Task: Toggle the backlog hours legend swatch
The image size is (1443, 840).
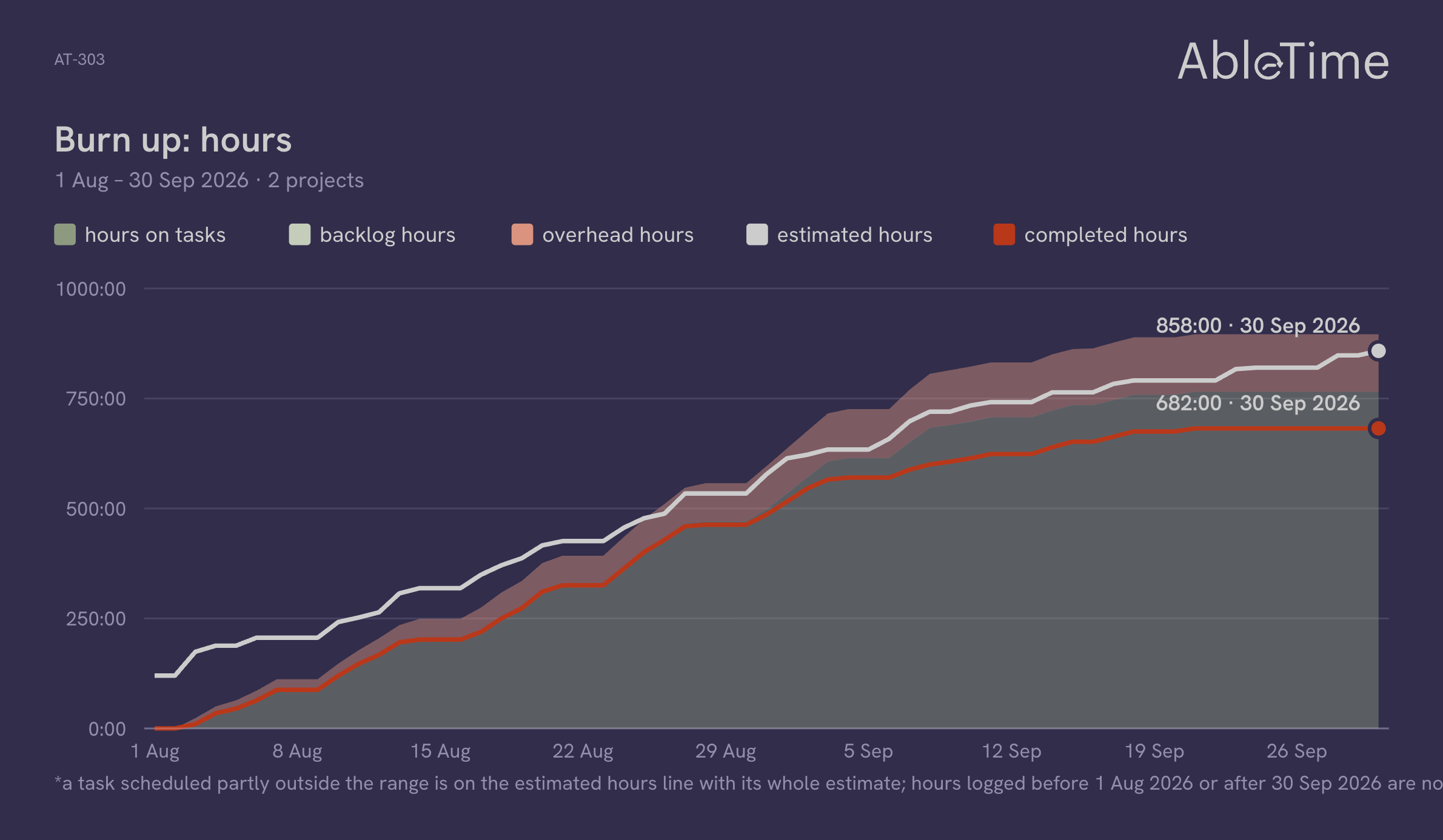Action: tap(300, 235)
